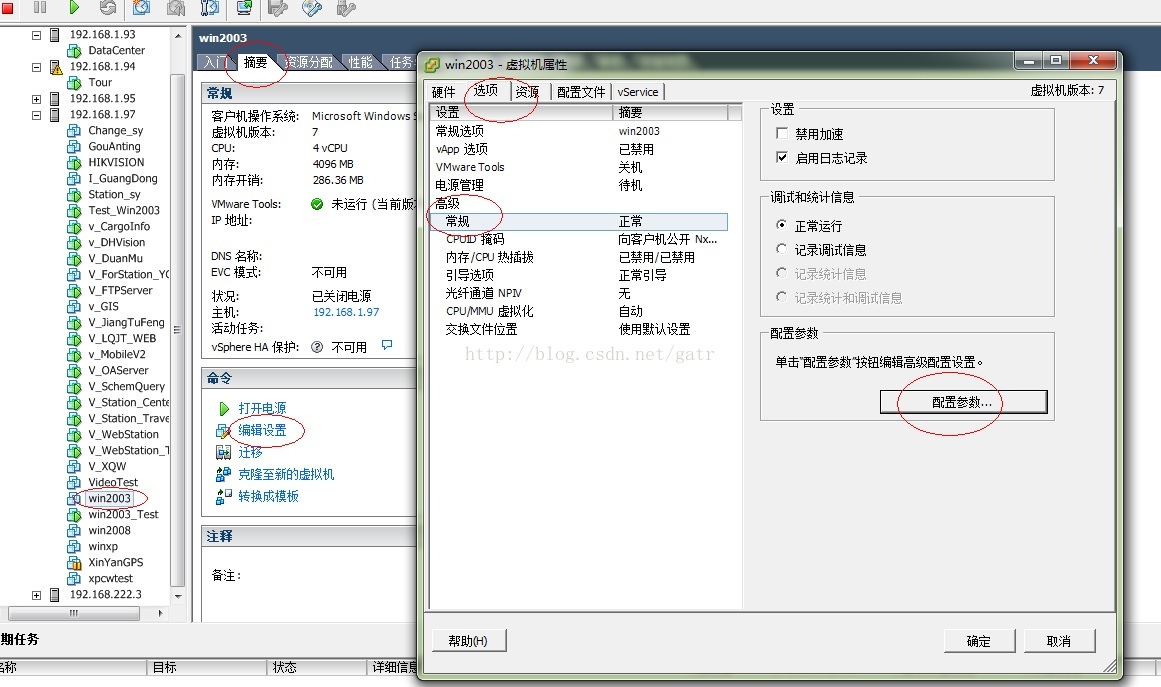The height and width of the screenshot is (687, 1161).
Task: Expand the 192.168.1.95 host node
Action: pyautogui.click(x=36, y=98)
